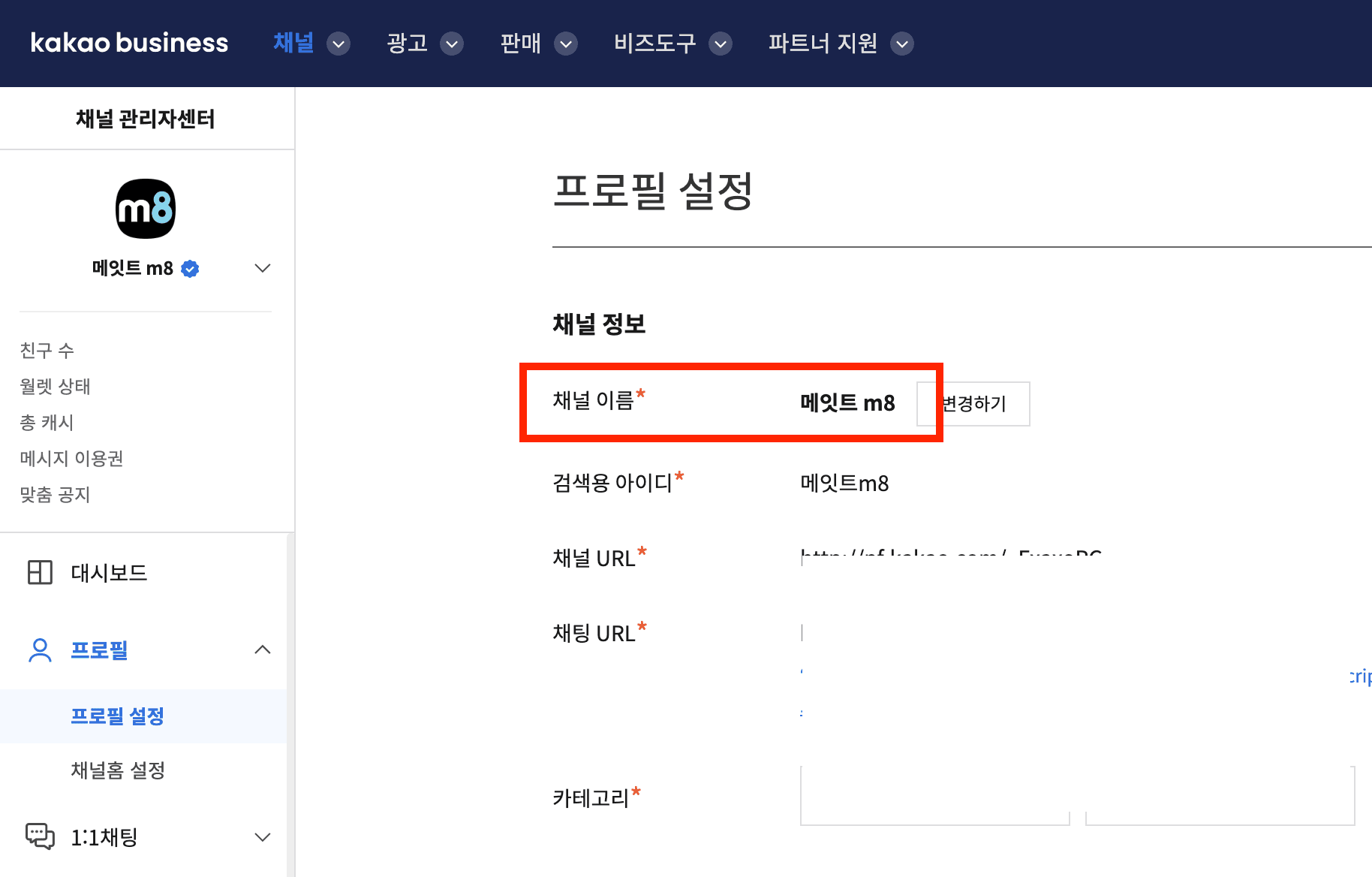Expand the 비즈도구 dropdown chevron

point(721,44)
